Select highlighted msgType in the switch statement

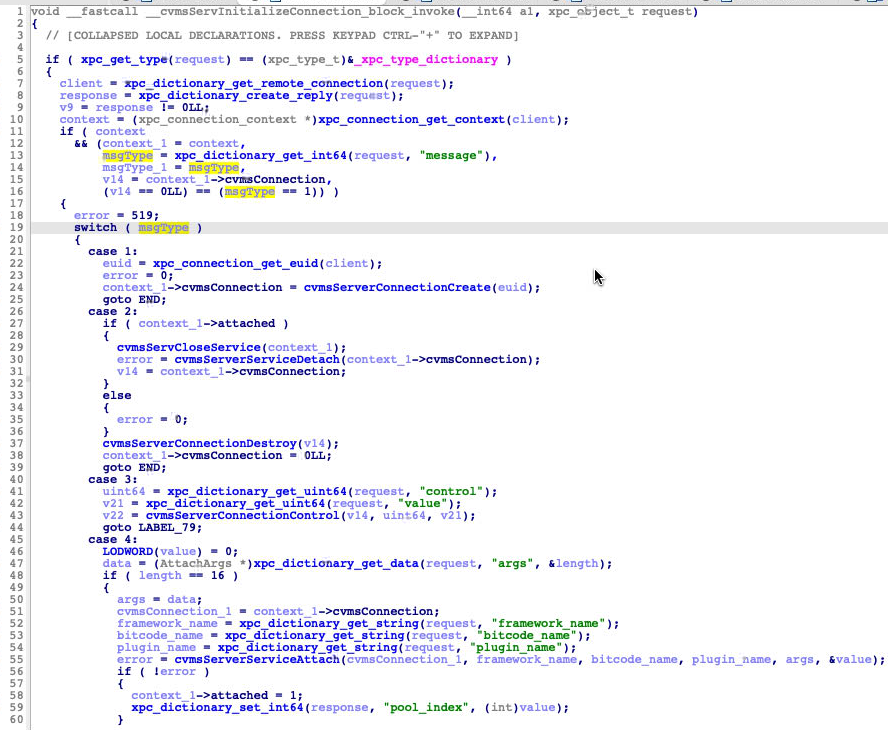[162, 227]
